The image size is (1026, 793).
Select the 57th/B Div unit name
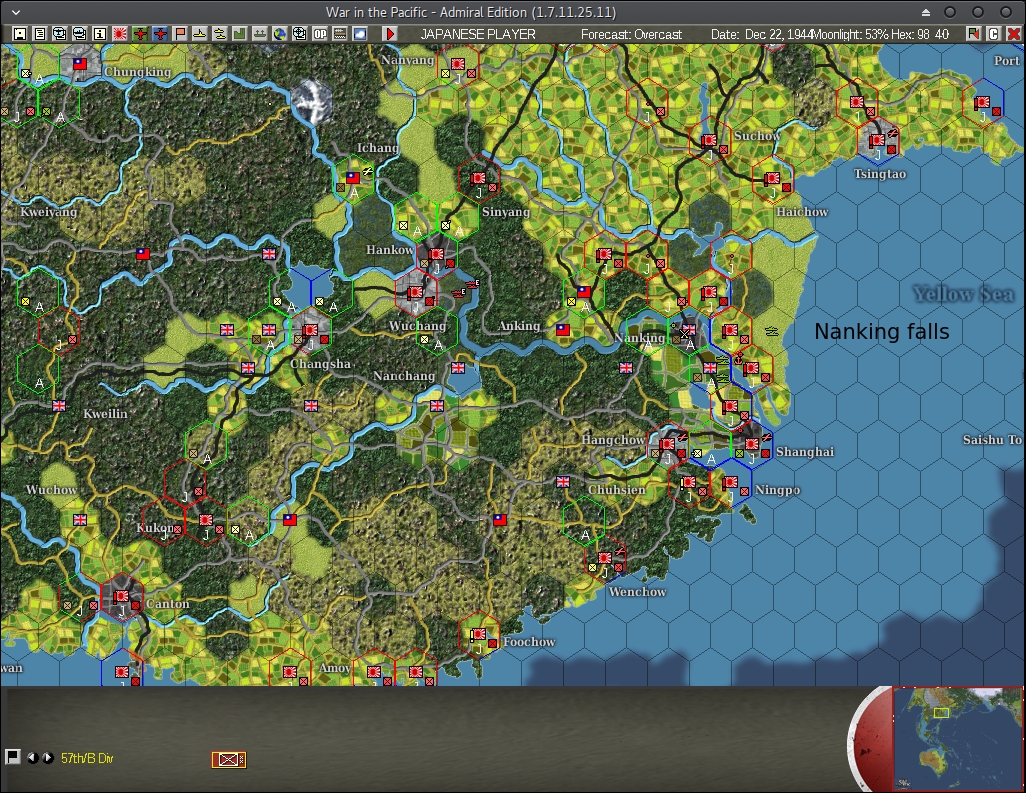[87, 758]
